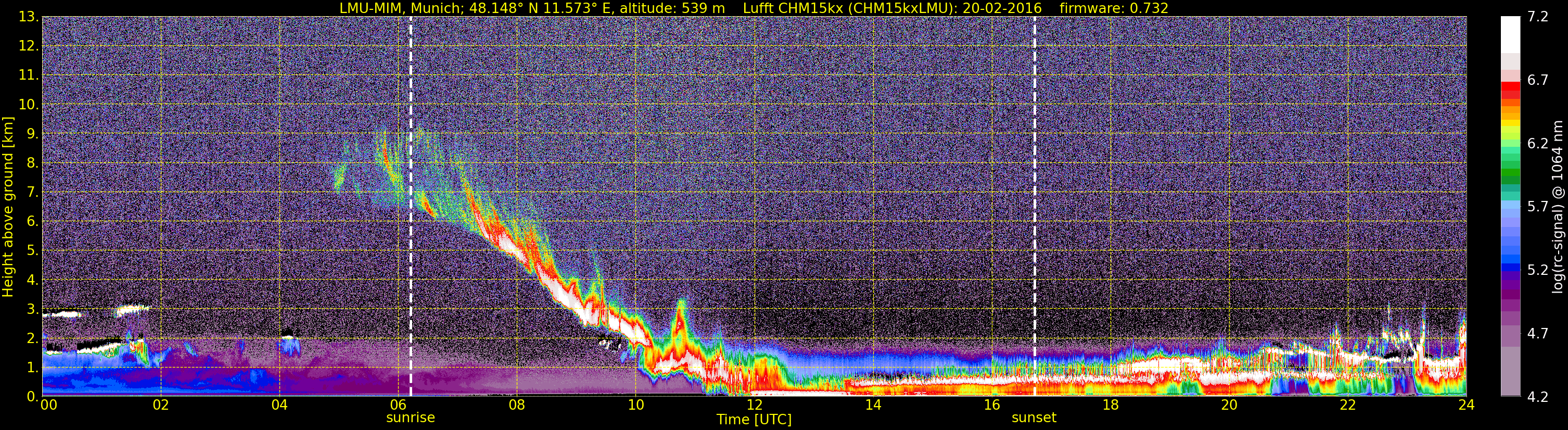
Task: Click the colorbar tick label '4.2'
Action: (1538, 397)
